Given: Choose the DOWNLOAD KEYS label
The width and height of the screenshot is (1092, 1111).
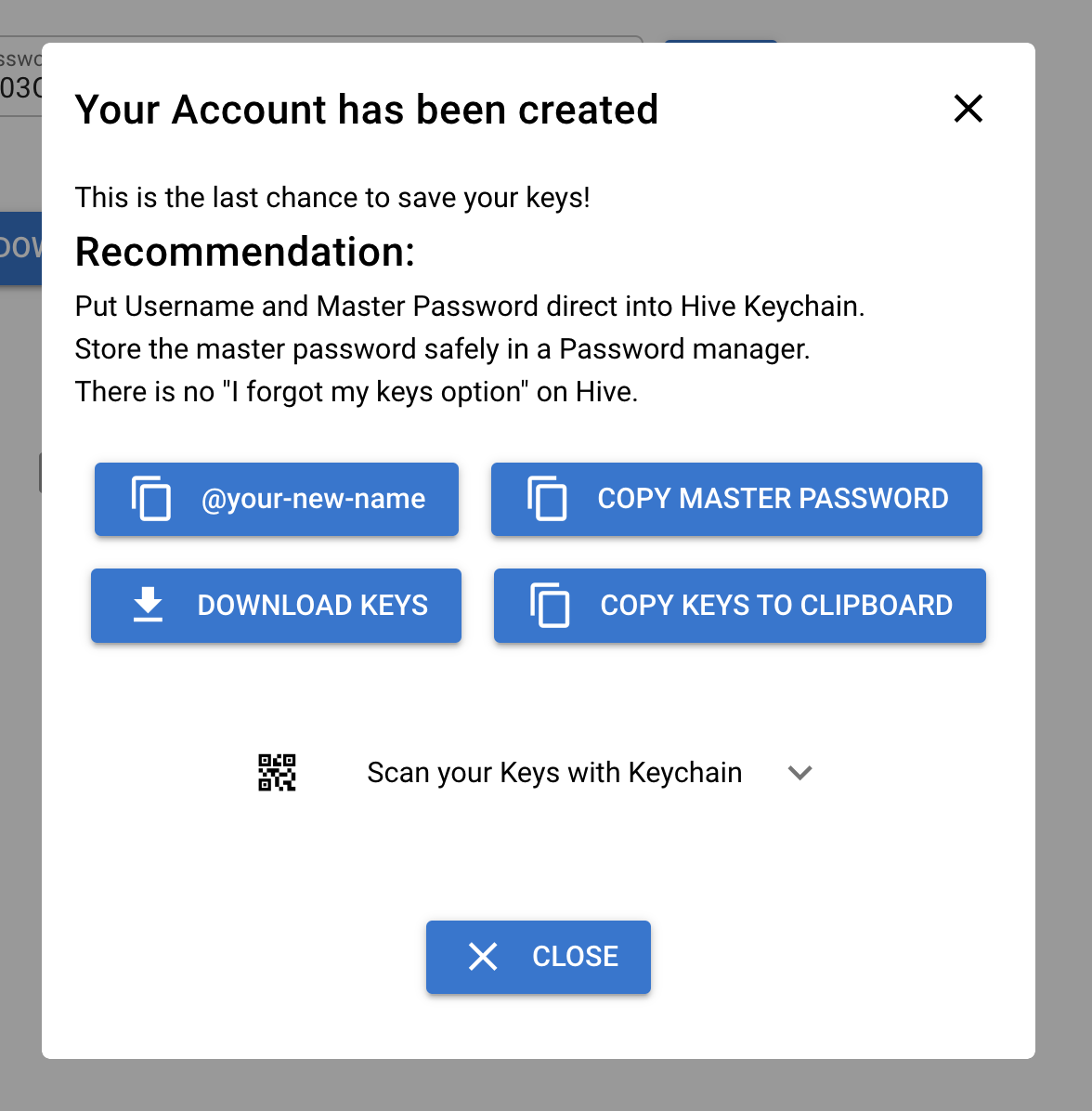Looking at the screenshot, I should [x=312, y=605].
